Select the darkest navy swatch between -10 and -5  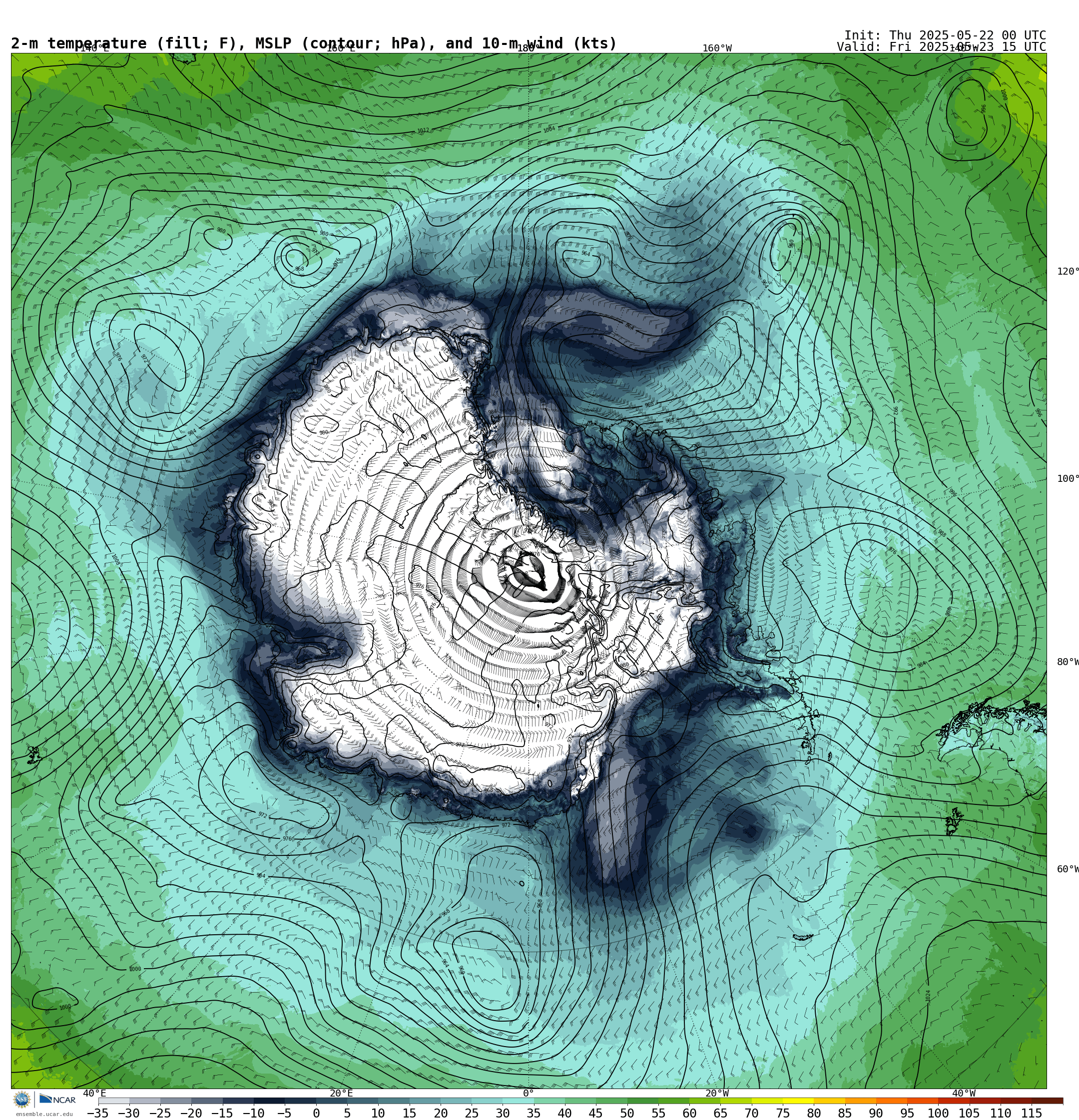(269, 1101)
